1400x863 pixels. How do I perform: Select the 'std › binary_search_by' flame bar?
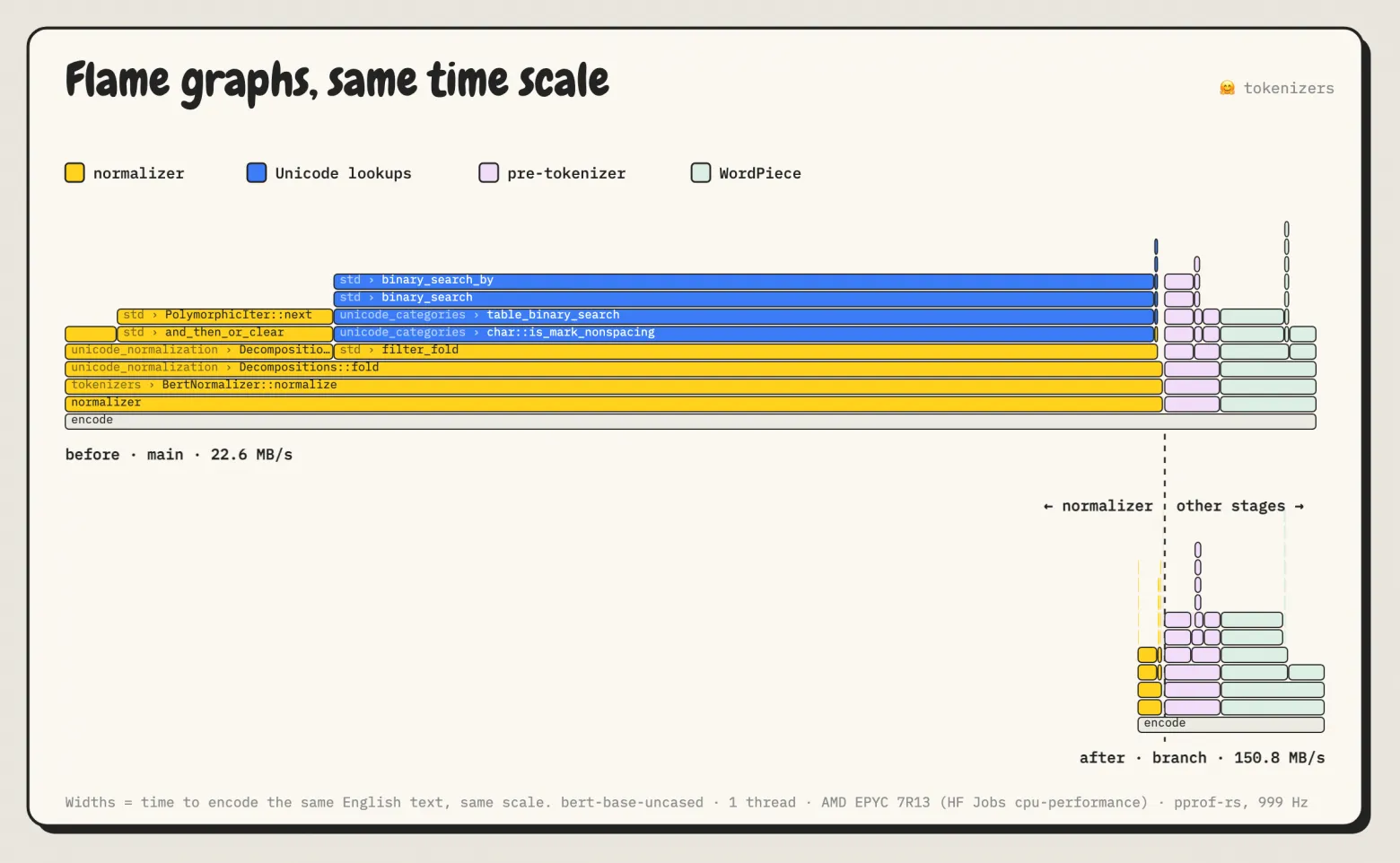pos(744,281)
